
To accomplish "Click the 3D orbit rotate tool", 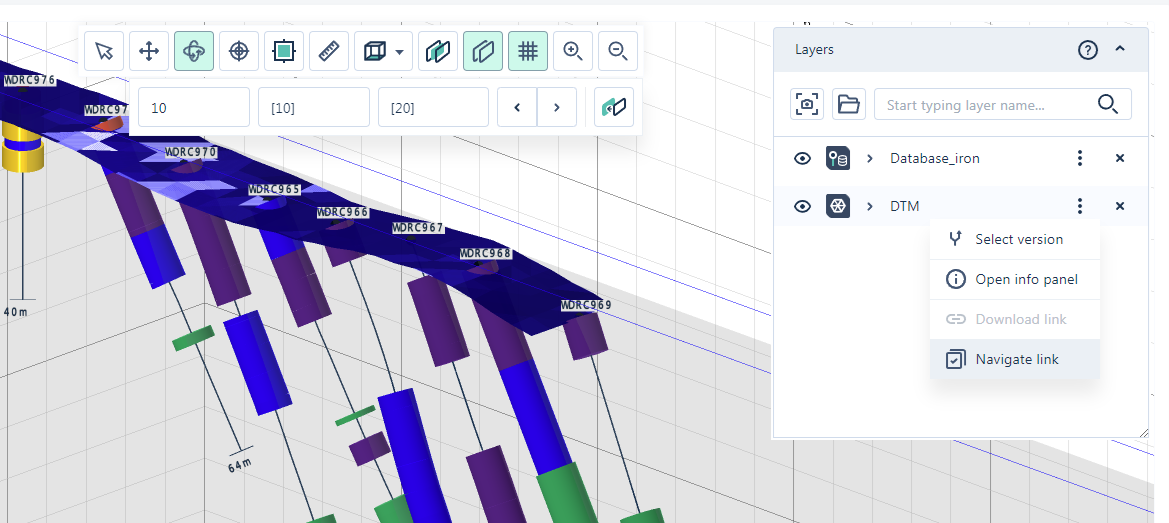I will click(194, 51).
